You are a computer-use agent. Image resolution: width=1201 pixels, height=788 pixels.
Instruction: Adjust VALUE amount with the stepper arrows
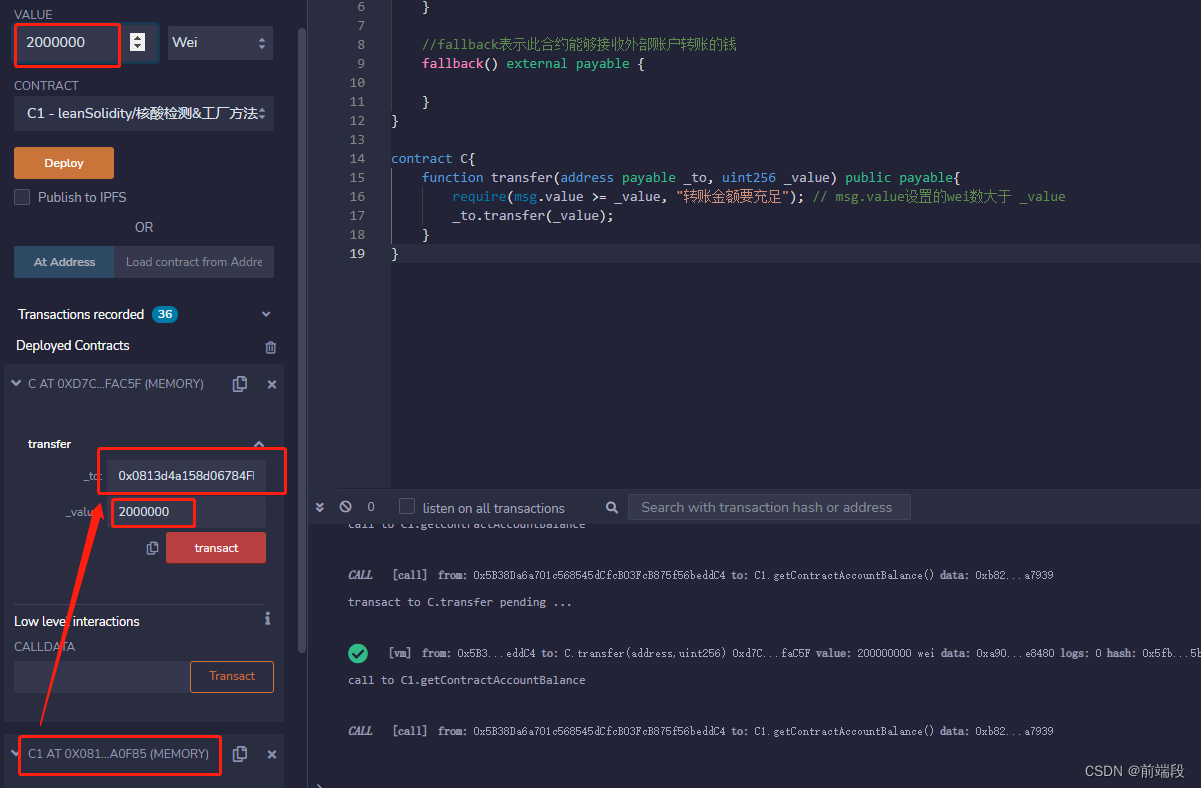click(138, 42)
